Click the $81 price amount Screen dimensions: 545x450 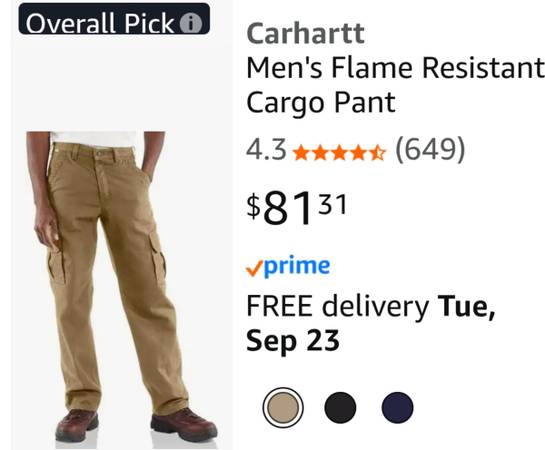[x=296, y=207]
